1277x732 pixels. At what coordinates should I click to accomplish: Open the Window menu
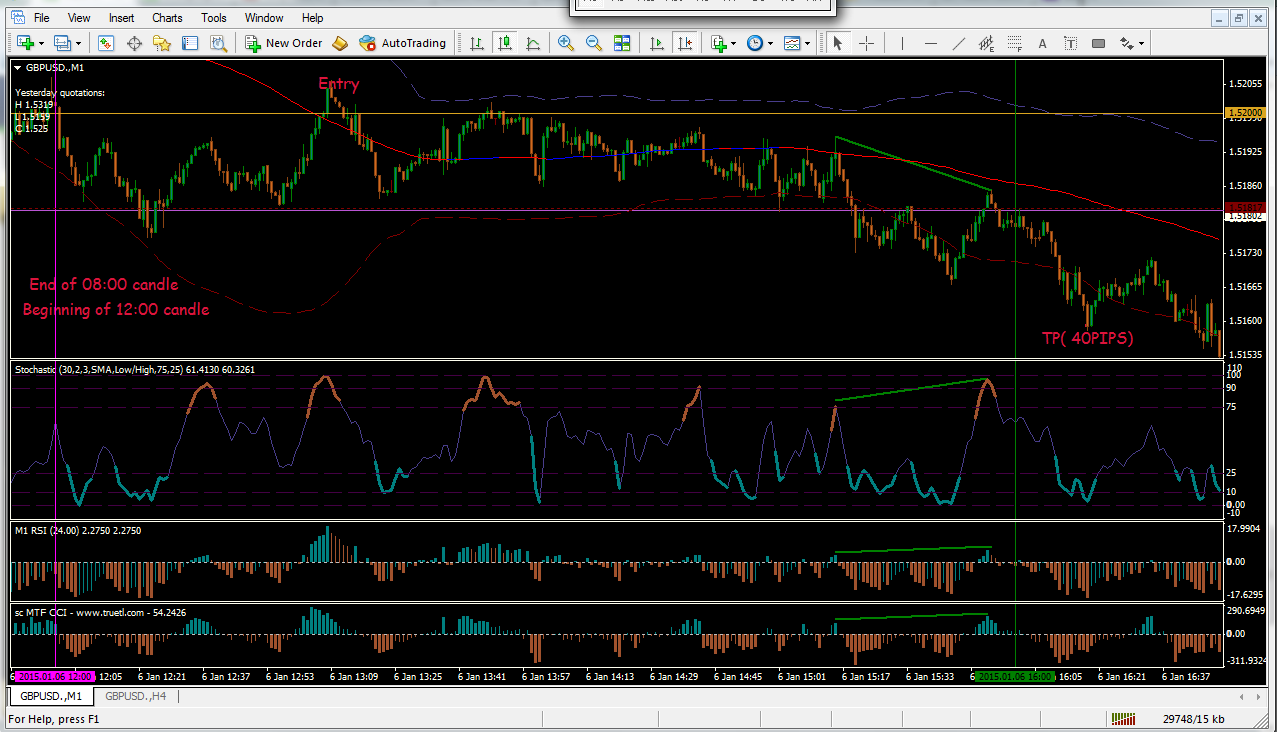[264, 18]
